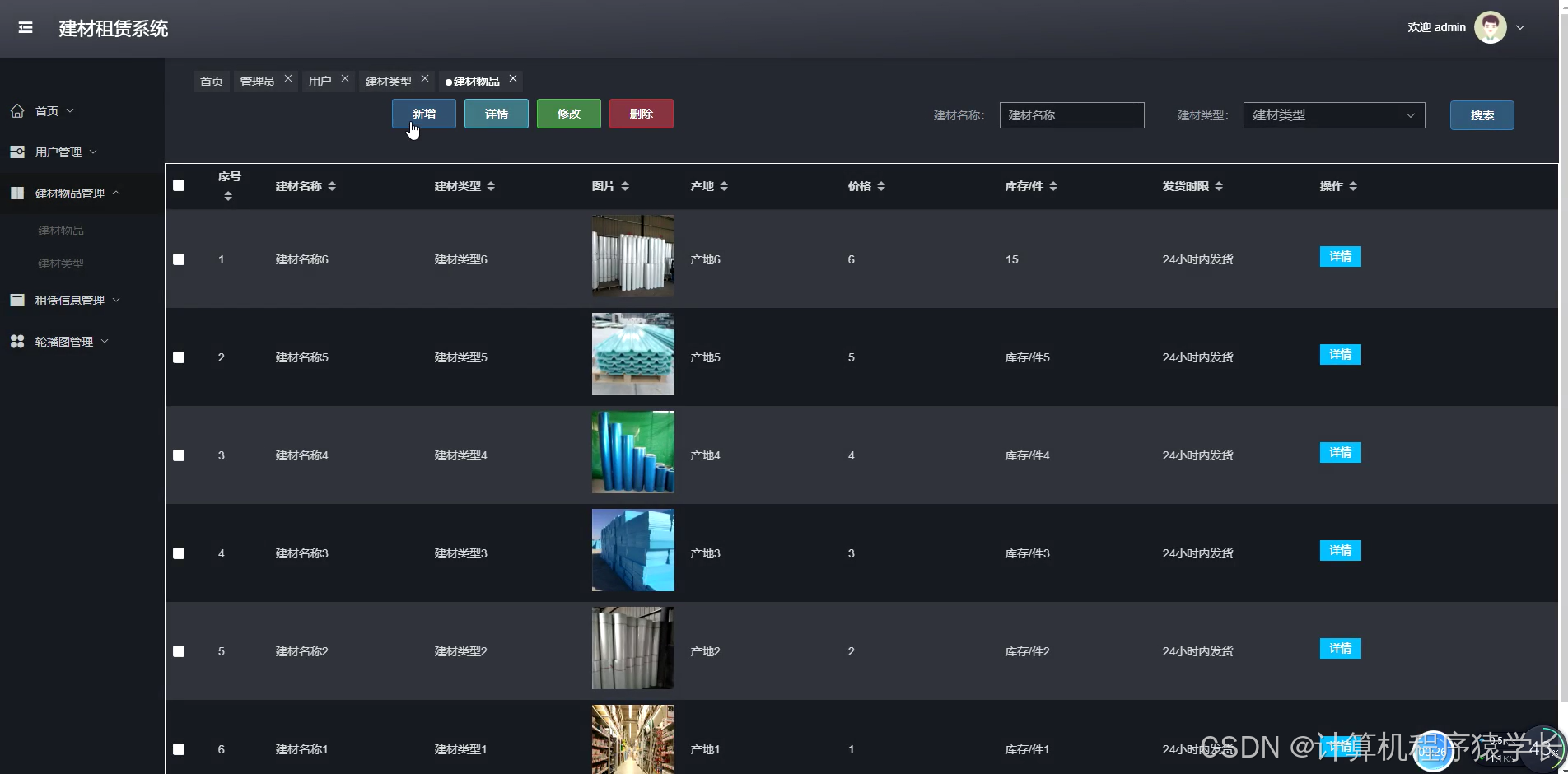Click the teal 详情 toolbar button
The width and height of the screenshot is (1568, 774).
(497, 114)
